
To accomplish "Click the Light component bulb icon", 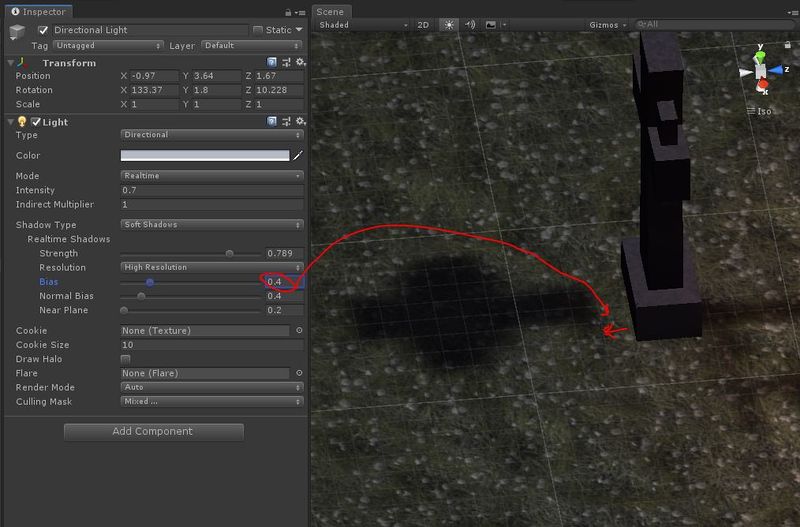I will pos(22,121).
